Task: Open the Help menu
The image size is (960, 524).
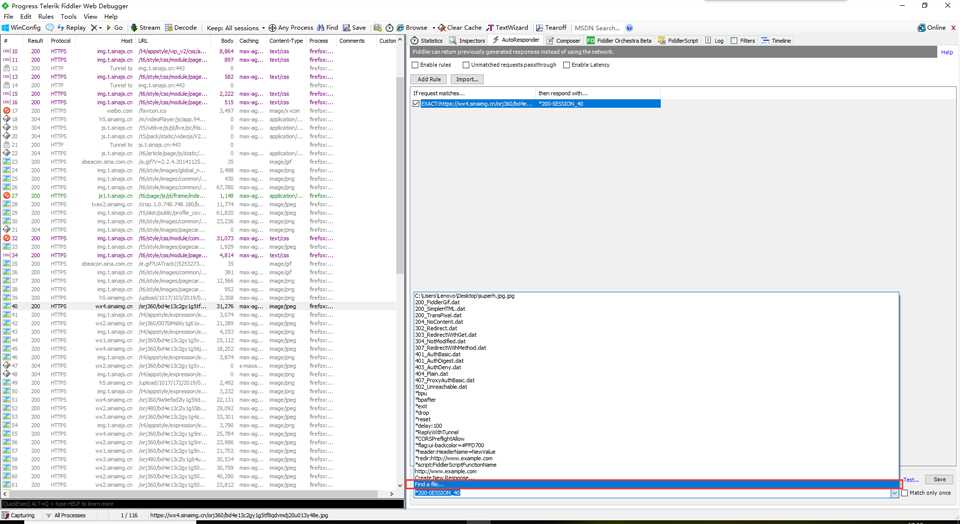Action: coord(111,17)
